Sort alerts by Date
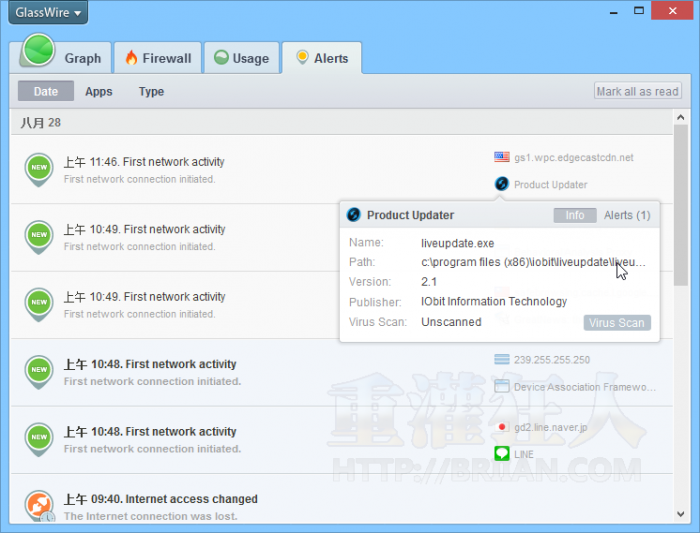This screenshot has height=533, width=700. click(46, 91)
